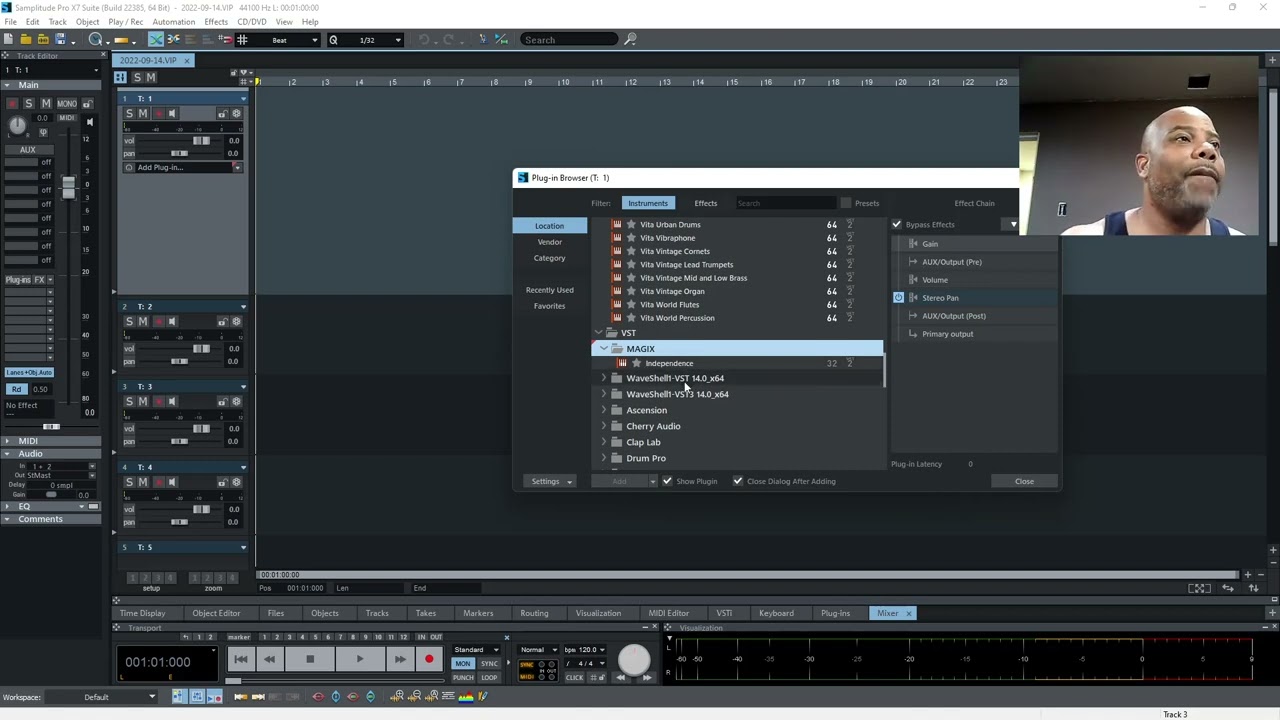This screenshot has width=1280, height=720.
Task: Open the Play / Rec menu
Action: tap(125, 22)
